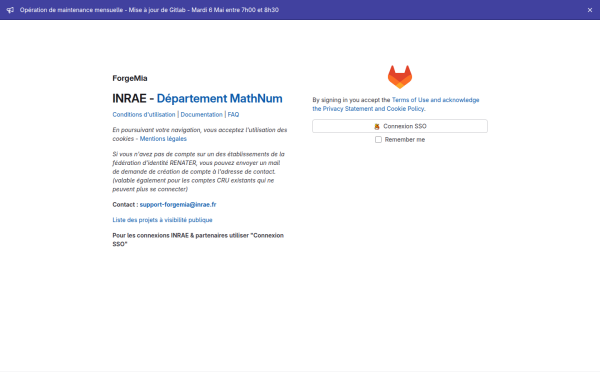Screen dimensions: 600x375
Task: Click the ForgeMia heading text
Action: (130, 78)
